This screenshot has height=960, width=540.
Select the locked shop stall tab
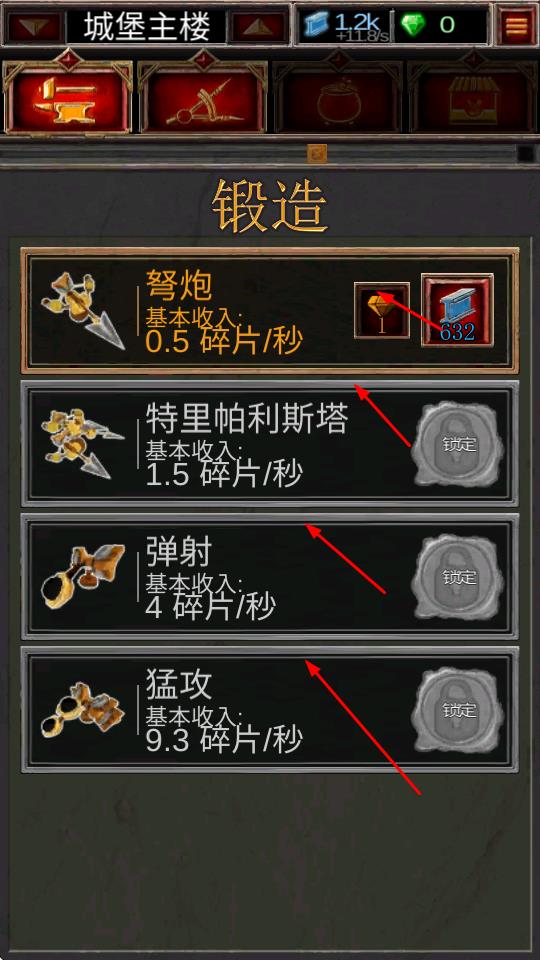pos(473,98)
